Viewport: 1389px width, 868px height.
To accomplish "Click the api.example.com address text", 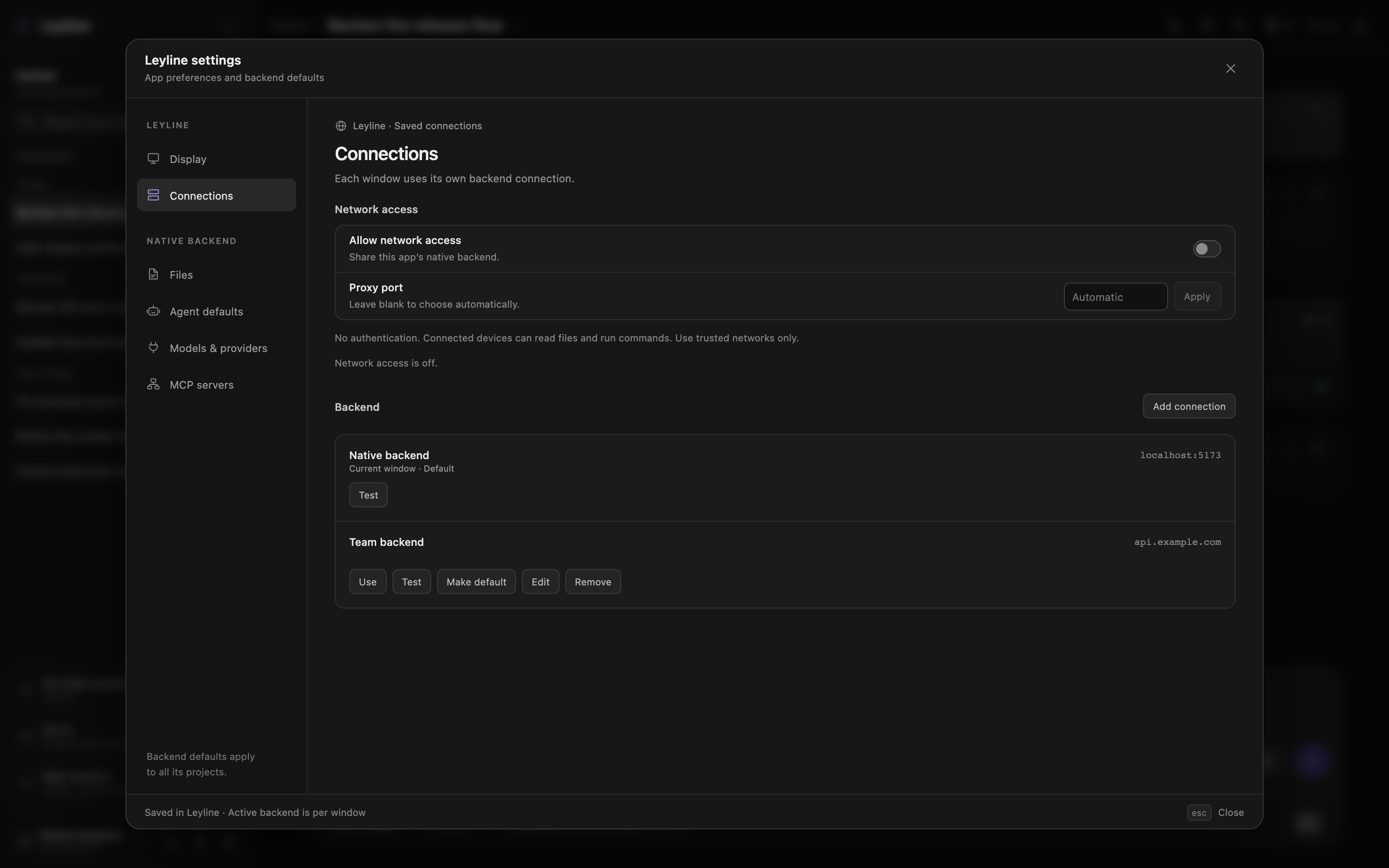I will tap(1177, 542).
